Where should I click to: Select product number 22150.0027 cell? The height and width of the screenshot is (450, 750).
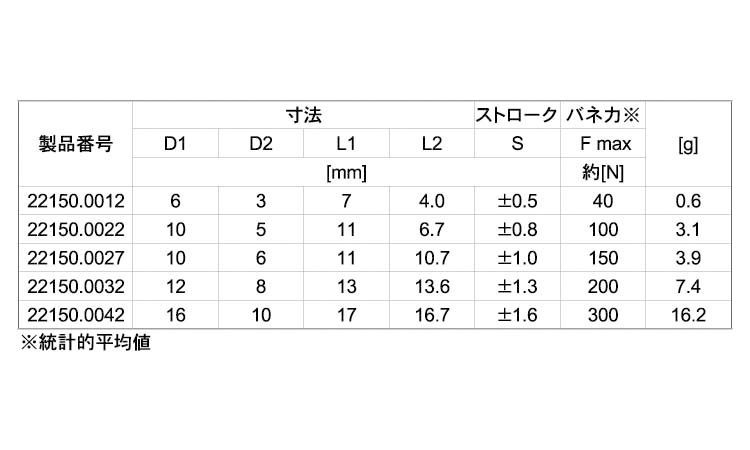click(x=75, y=259)
